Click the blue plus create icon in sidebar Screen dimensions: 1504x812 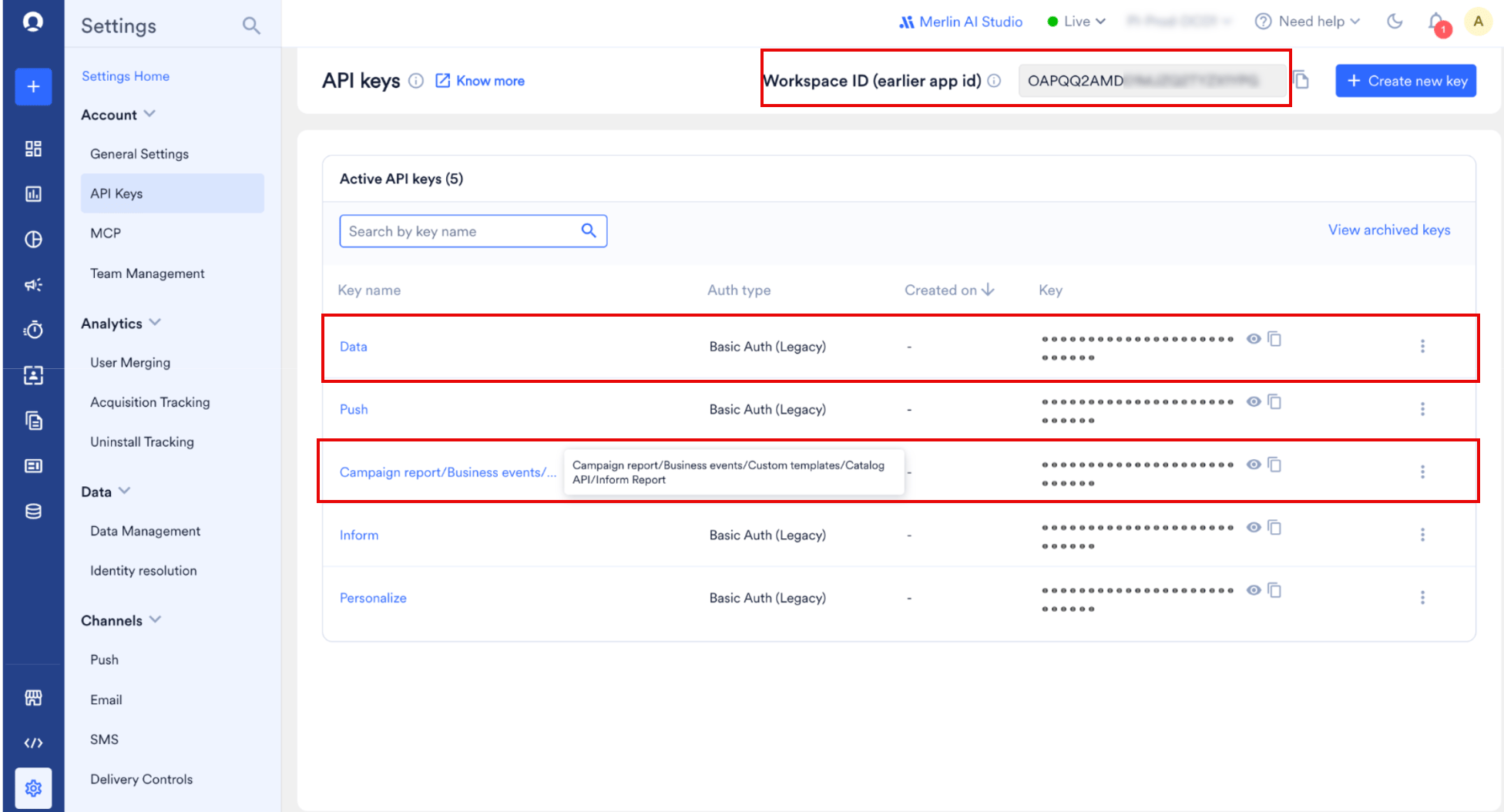33,86
